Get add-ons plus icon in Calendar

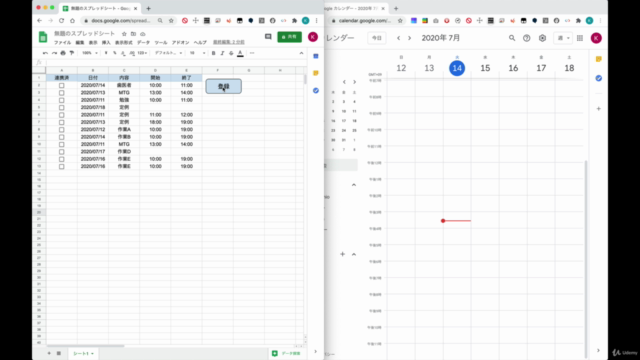click(599, 109)
